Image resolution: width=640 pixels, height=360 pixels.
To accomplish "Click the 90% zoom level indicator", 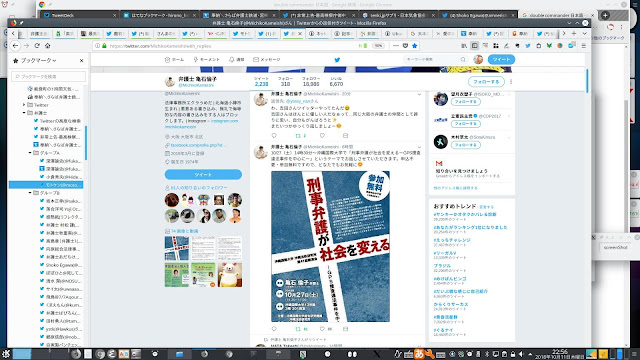I will (378, 46).
